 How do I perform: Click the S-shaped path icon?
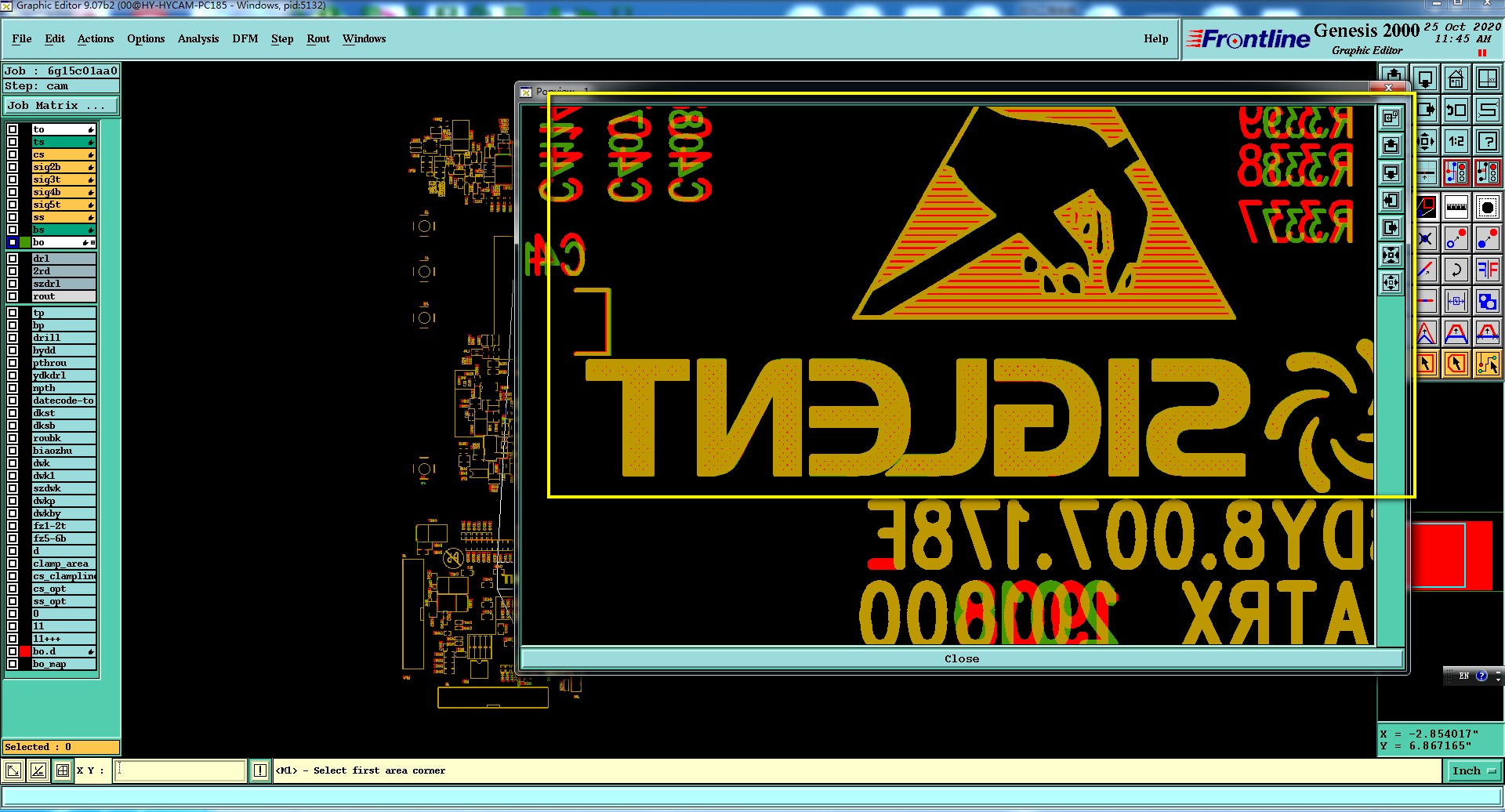(1488, 110)
